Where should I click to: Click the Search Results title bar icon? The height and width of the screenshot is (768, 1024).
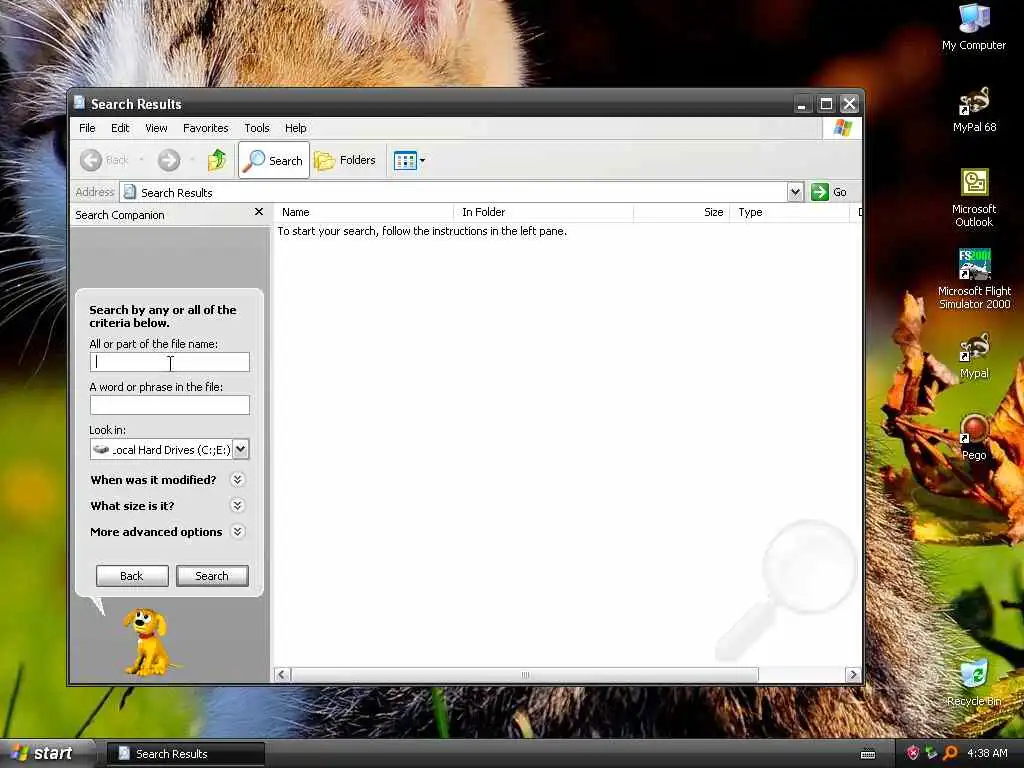coord(80,103)
